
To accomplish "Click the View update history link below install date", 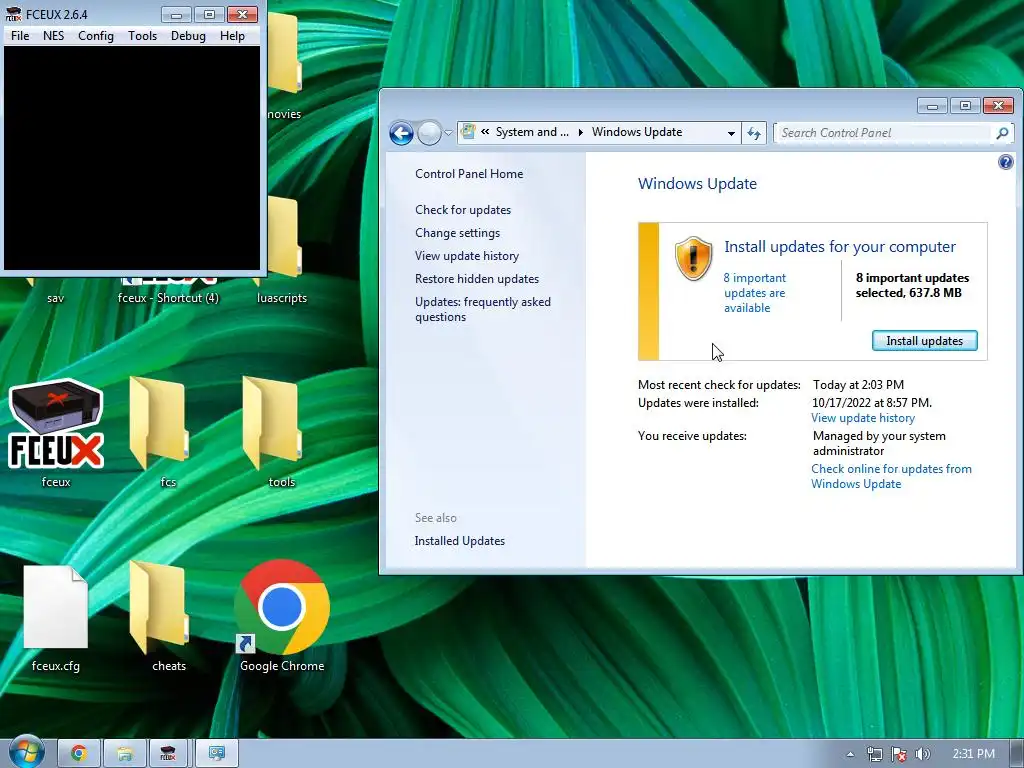I will click(x=863, y=418).
